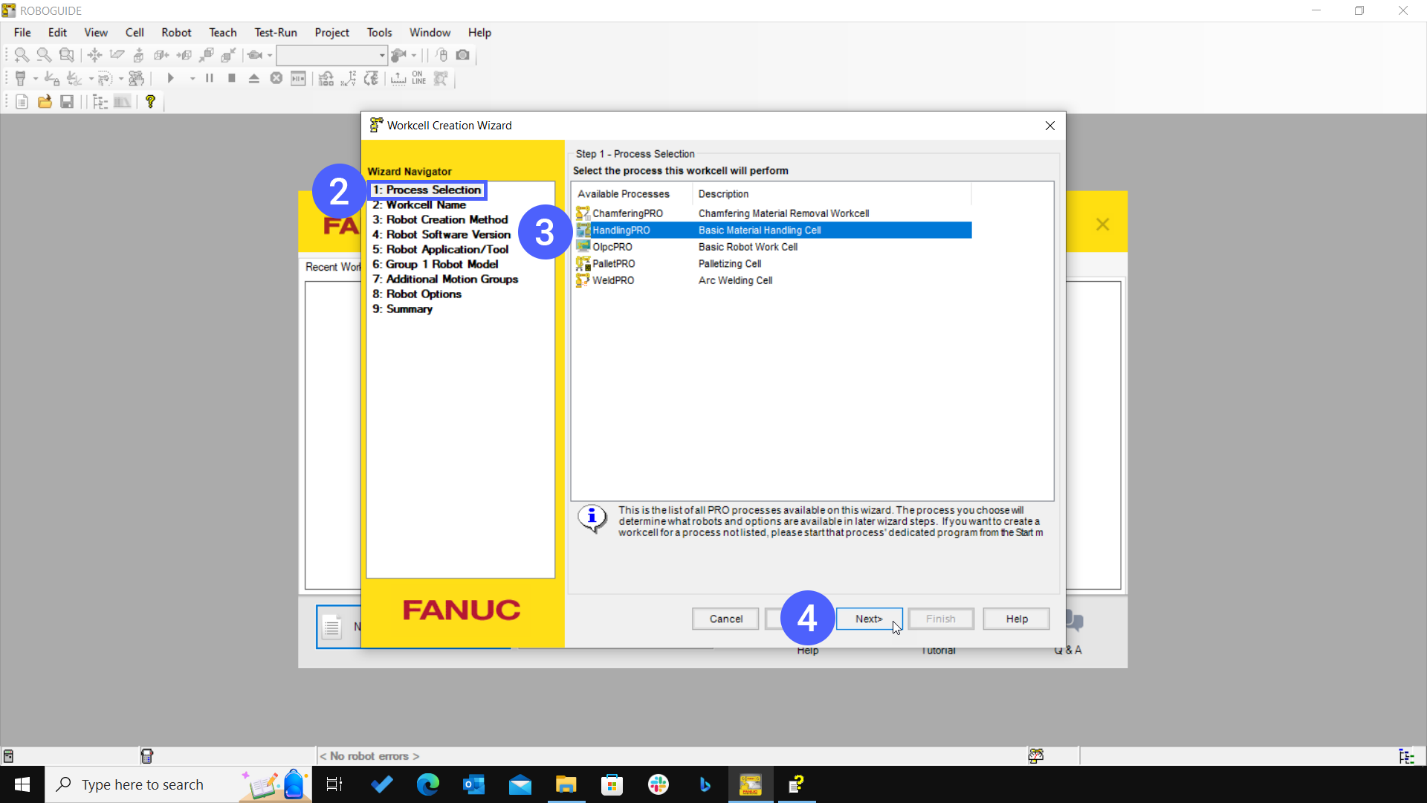1427x803 pixels.
Task: Open the Test-Run menu
Action: [275, 32]
